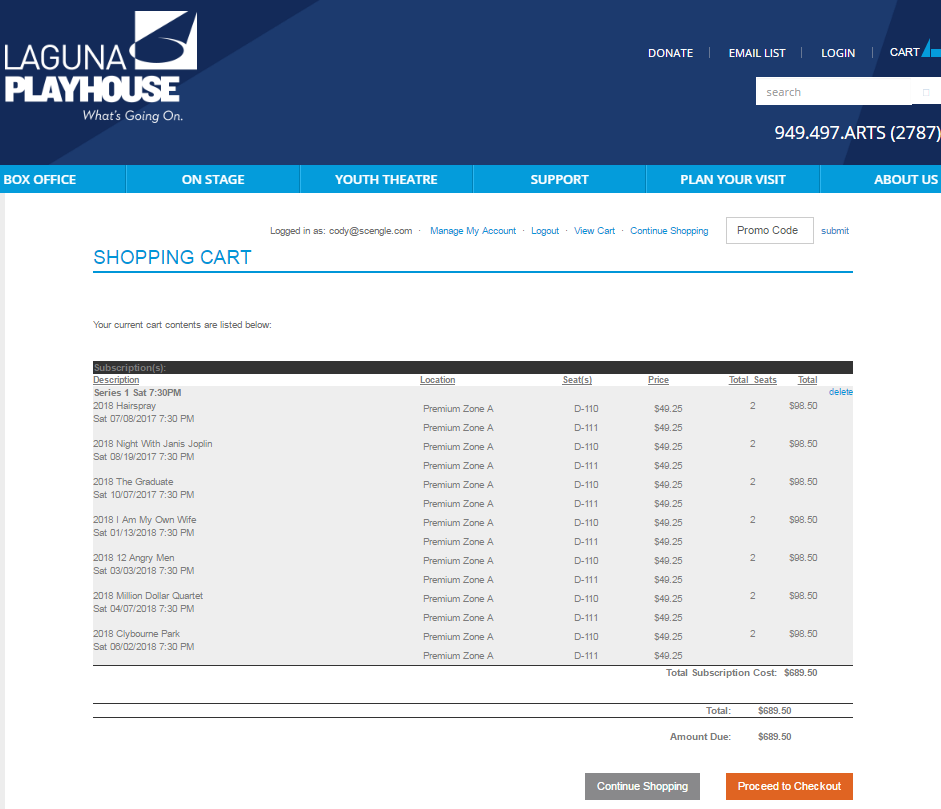This screenshot has width=941, height=809.
Task: Open the ABOUT US menu
Action: click(905, 179)
